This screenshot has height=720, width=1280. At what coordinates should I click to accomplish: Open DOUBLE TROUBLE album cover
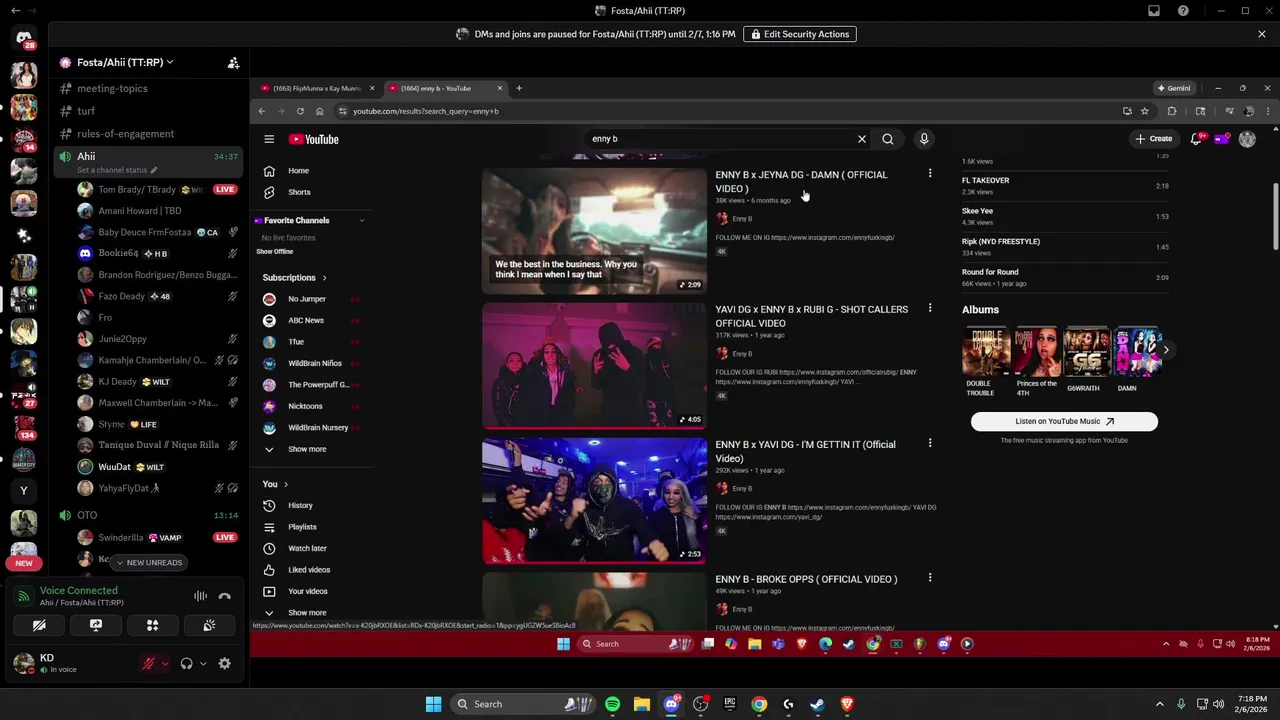pyautogui.click(x=985, y=351)
